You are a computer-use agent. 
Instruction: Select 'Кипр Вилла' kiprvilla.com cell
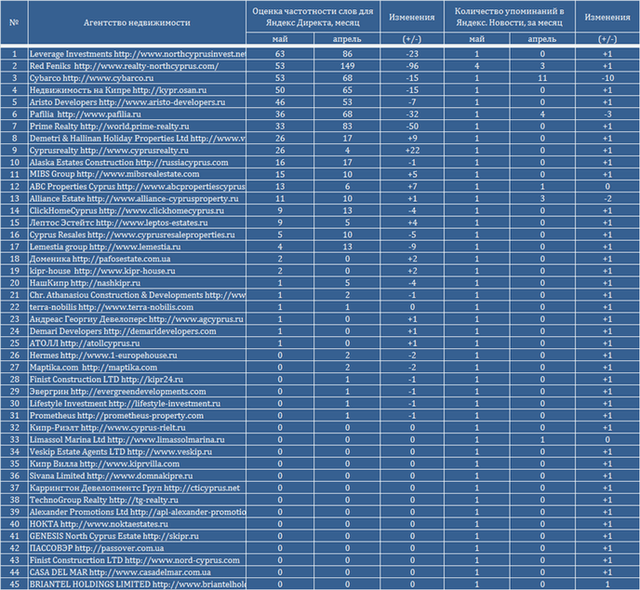137,464
